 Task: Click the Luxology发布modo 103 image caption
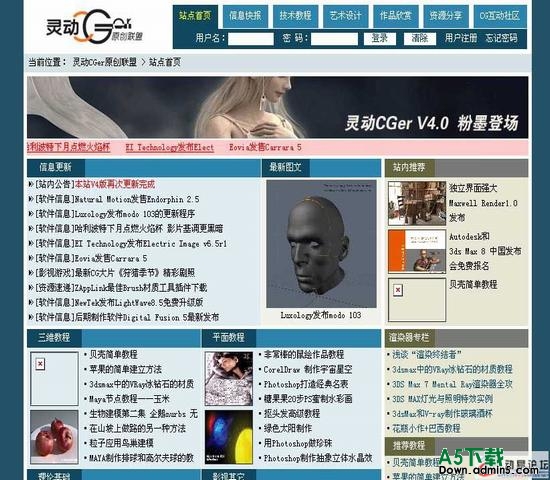[321, 315]
